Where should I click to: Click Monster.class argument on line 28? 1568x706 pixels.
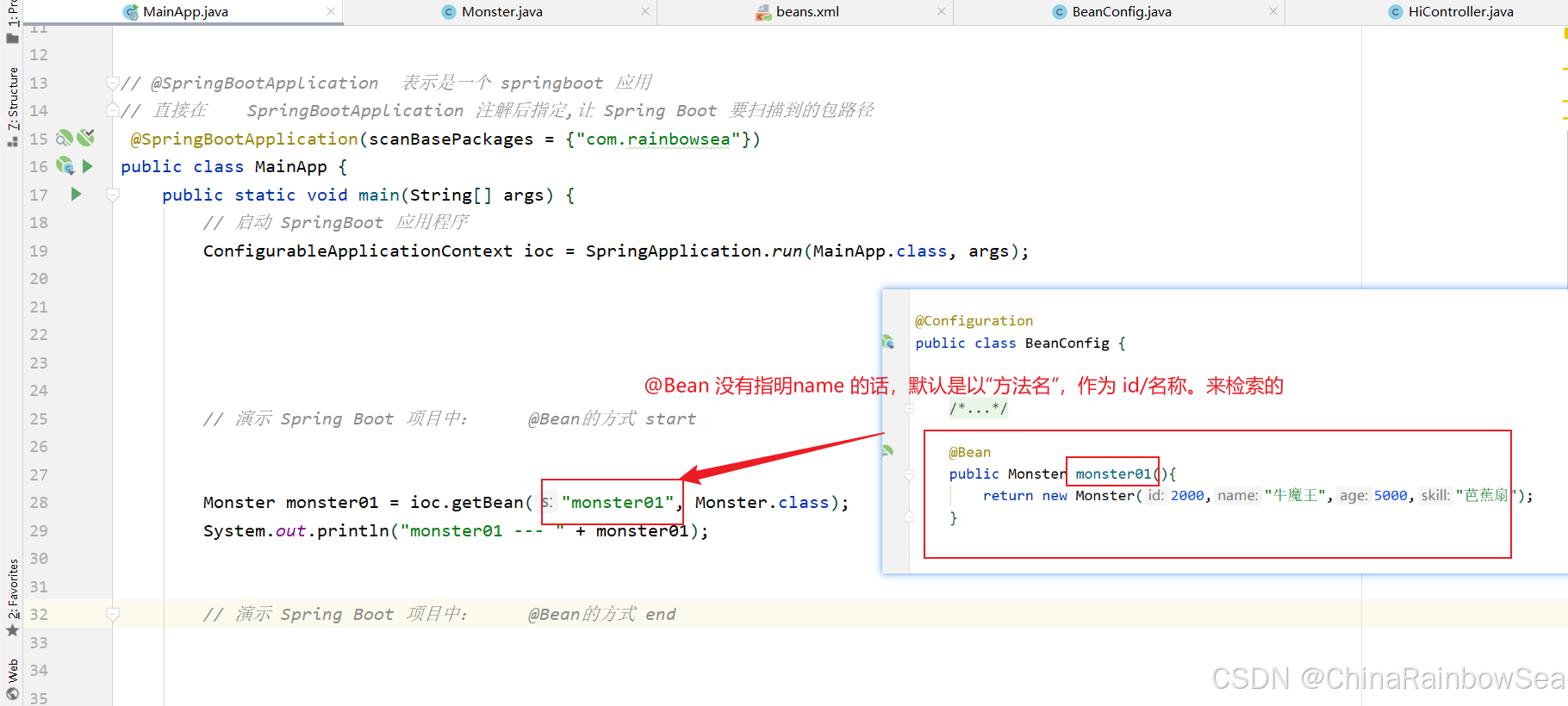point(762,502)
